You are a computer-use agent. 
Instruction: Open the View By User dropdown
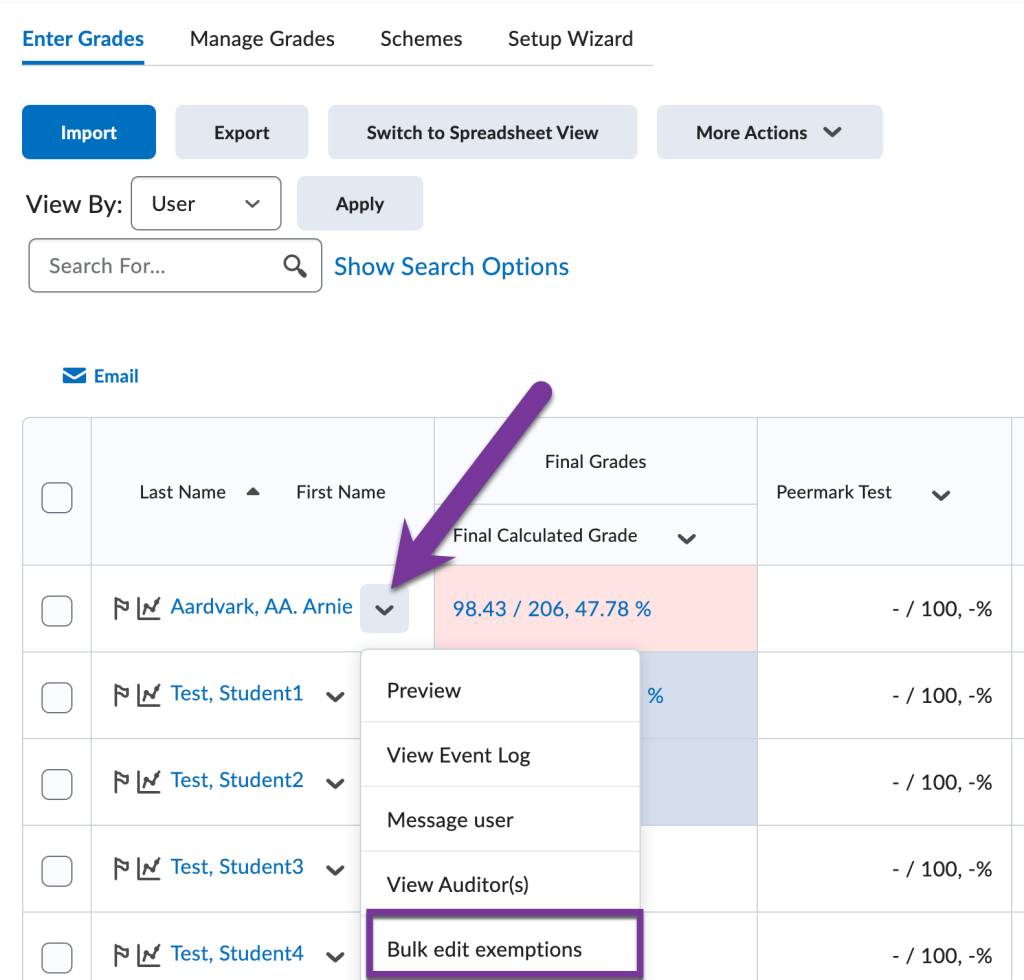point(206,204)
